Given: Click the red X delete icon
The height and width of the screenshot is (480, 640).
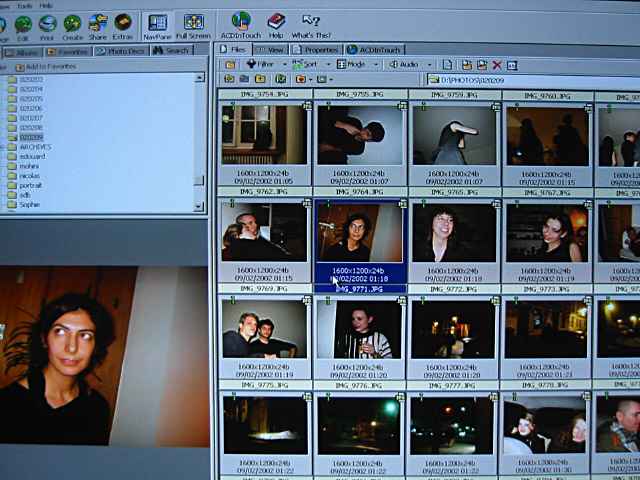Looking at the screenshot, I should [x=497, y=65].
